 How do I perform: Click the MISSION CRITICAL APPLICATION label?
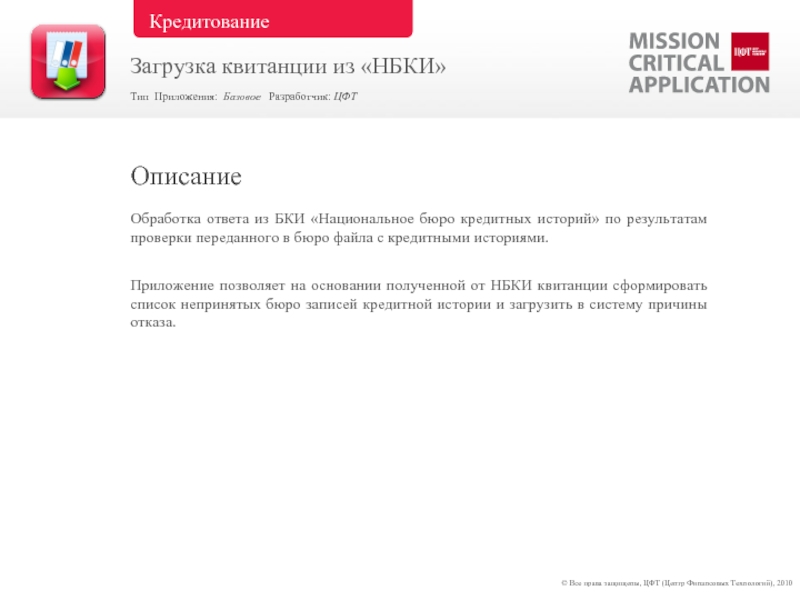[699, 63]
